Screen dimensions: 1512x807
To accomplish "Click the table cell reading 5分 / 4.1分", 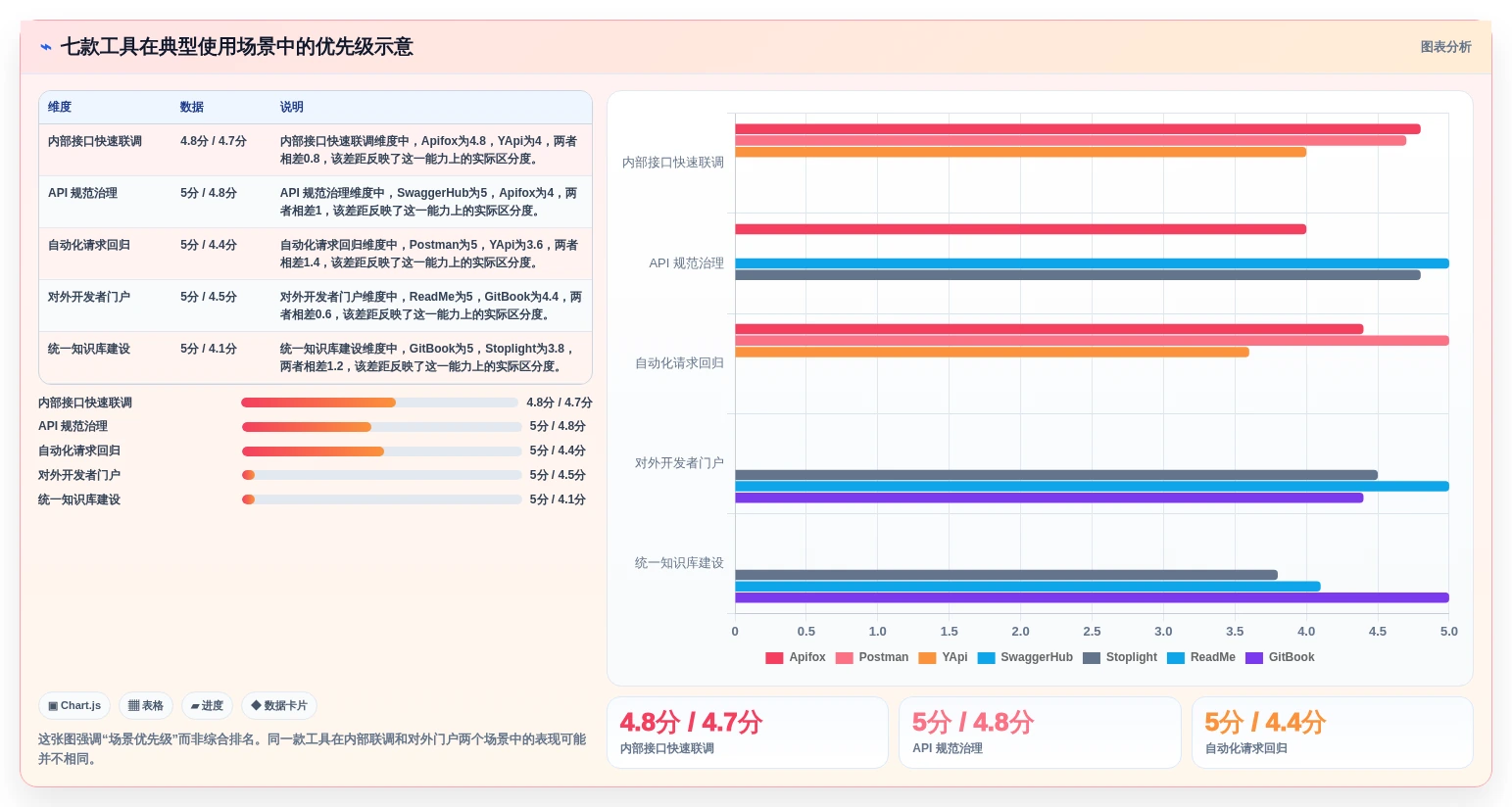I will tap(209, 349).
